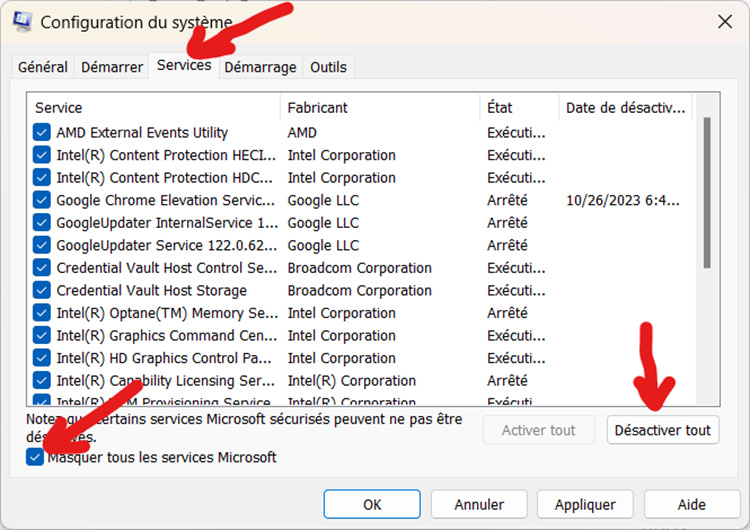750x530 pixels.
Task: Disable Intel(R) Optane(TM) Memory Service checkbox
Action: click(x=42, y=313)
